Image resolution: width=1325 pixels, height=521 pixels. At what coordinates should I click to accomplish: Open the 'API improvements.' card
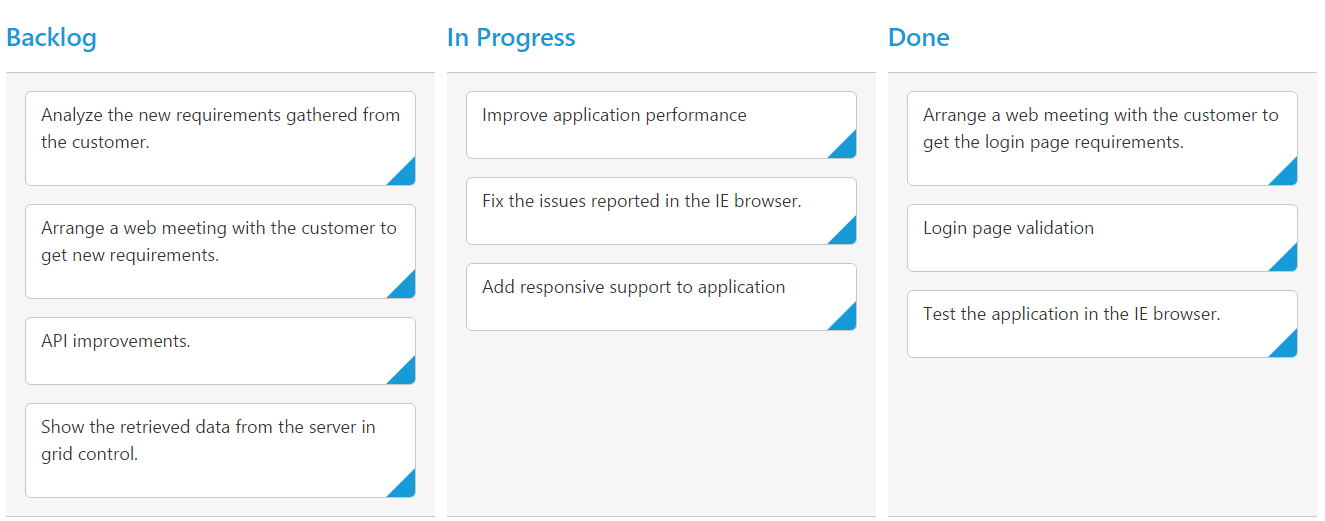[x=200, y=350]
